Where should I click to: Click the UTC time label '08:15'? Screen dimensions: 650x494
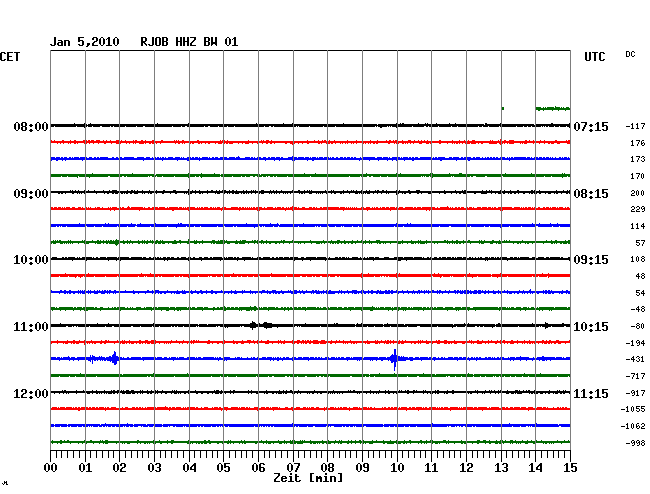[591, 194]
